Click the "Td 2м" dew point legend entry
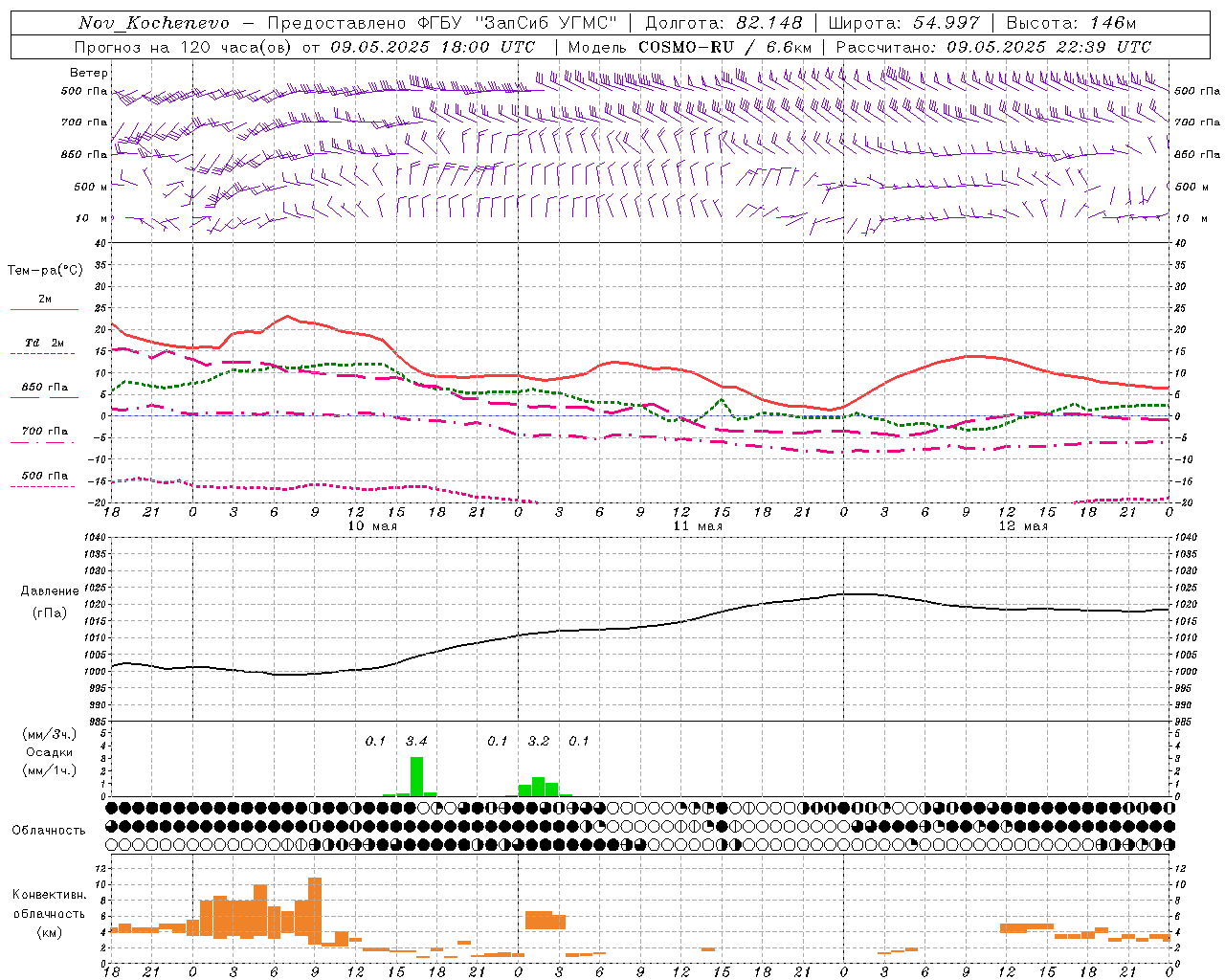The height and width of the screenshot is (980, 1225). [x=44, y=343]
